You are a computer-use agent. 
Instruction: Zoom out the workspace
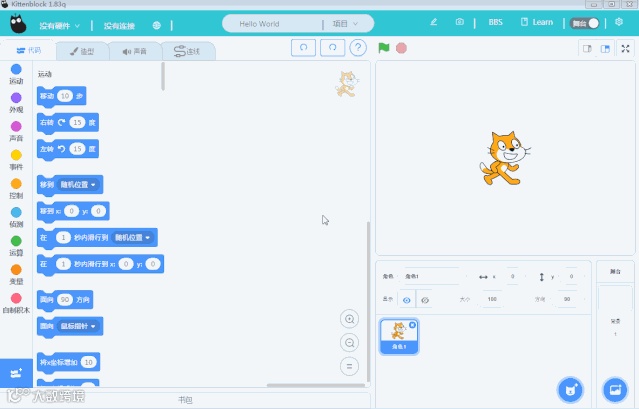coord(349,343)
